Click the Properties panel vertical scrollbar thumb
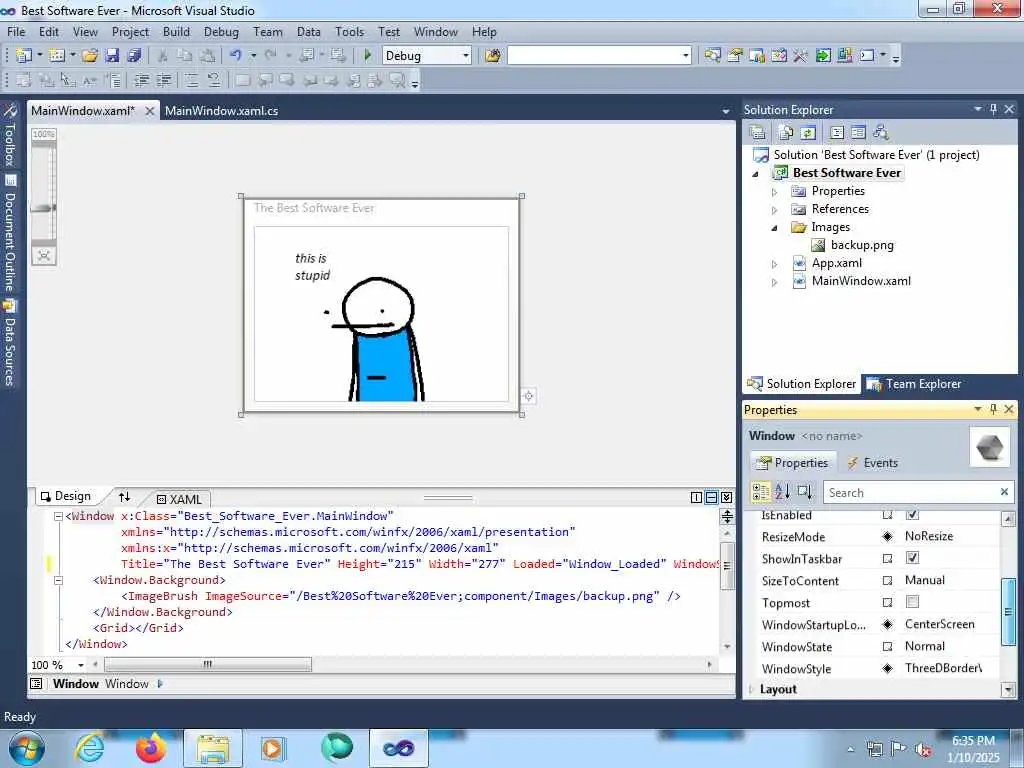This screenshot has height=768, width=1024. [1008, 612]
